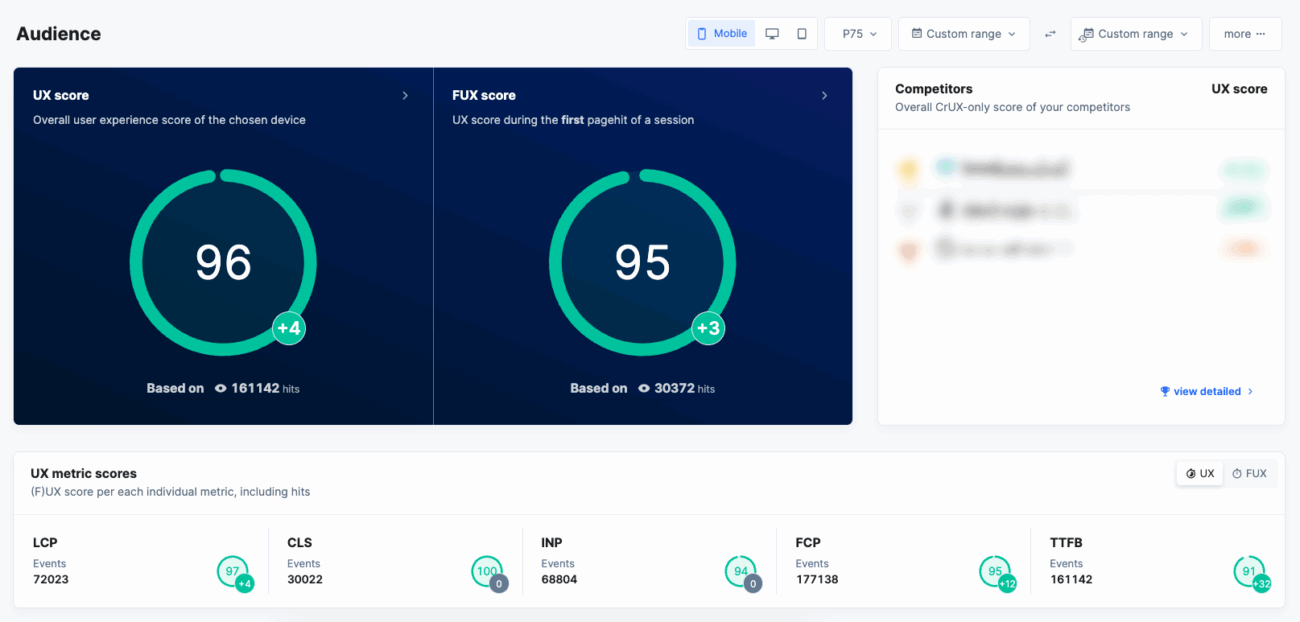The height and width of the screenshot is (622, 1300).
Task: Expand the FUX score card chevron
Action: [x=824, y=96]
